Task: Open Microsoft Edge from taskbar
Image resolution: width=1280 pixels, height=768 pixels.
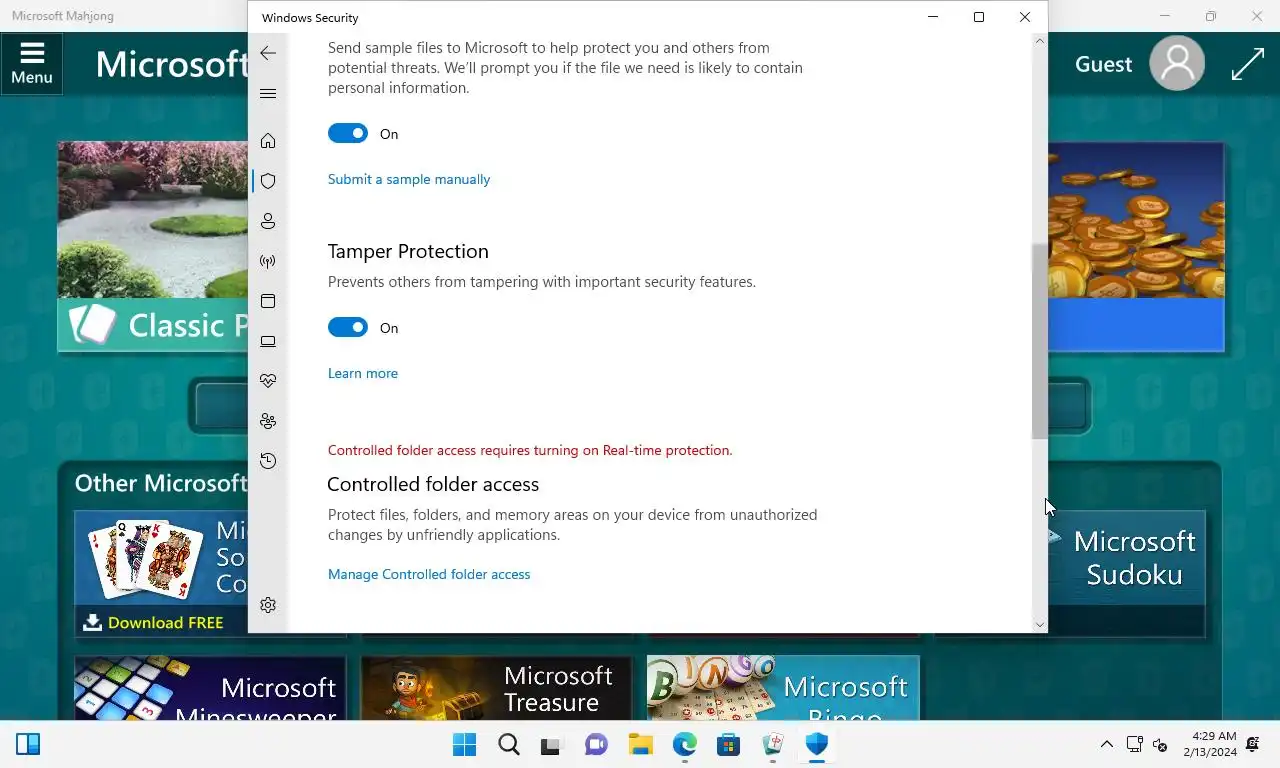Action: point(685,745)
